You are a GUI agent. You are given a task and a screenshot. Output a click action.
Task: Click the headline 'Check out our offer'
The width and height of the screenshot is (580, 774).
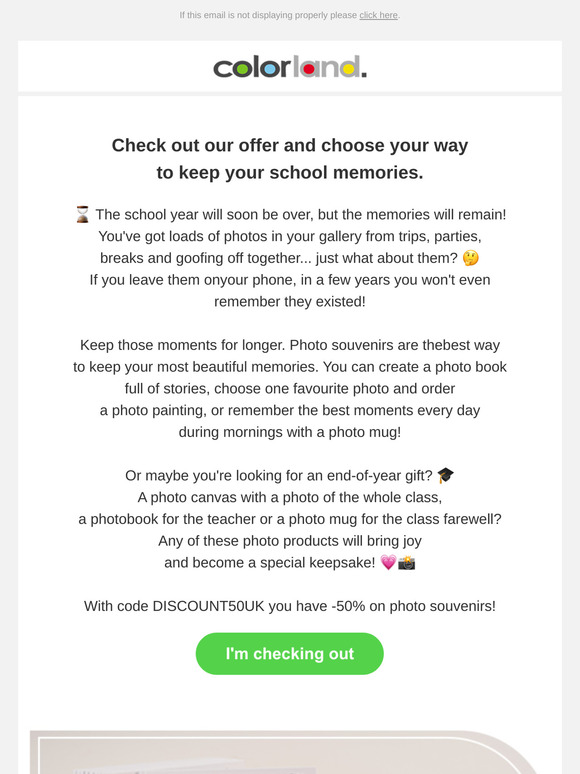tap(290, 145)
